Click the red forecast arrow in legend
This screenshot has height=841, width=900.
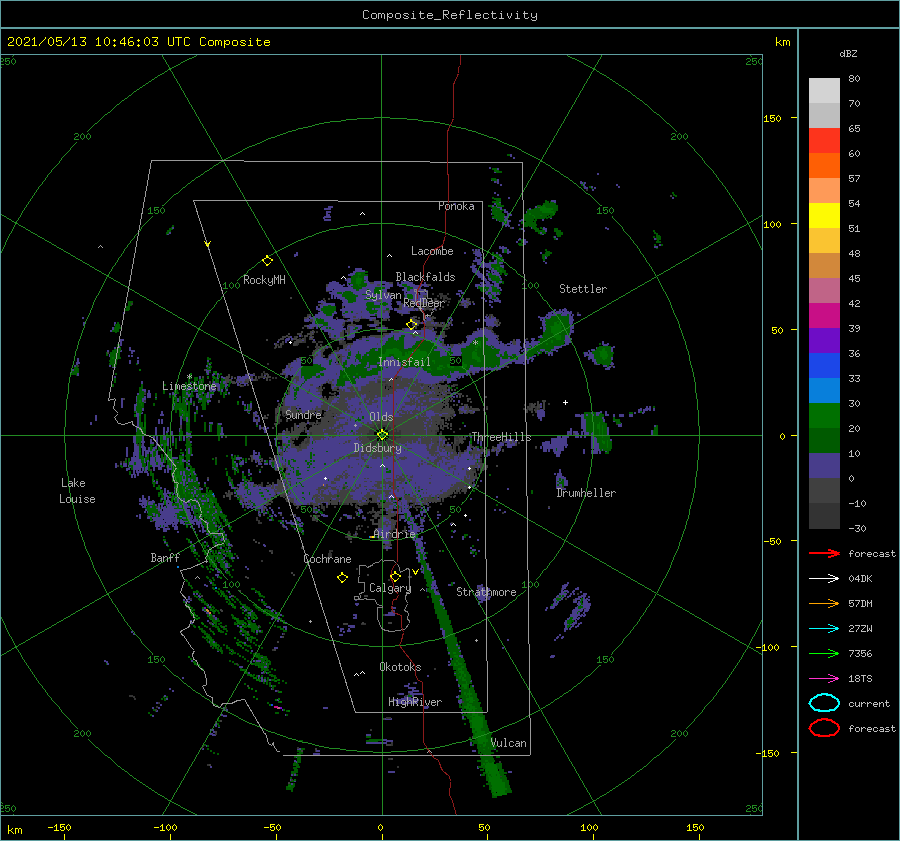pyautogui.click(x=824, y=553)
